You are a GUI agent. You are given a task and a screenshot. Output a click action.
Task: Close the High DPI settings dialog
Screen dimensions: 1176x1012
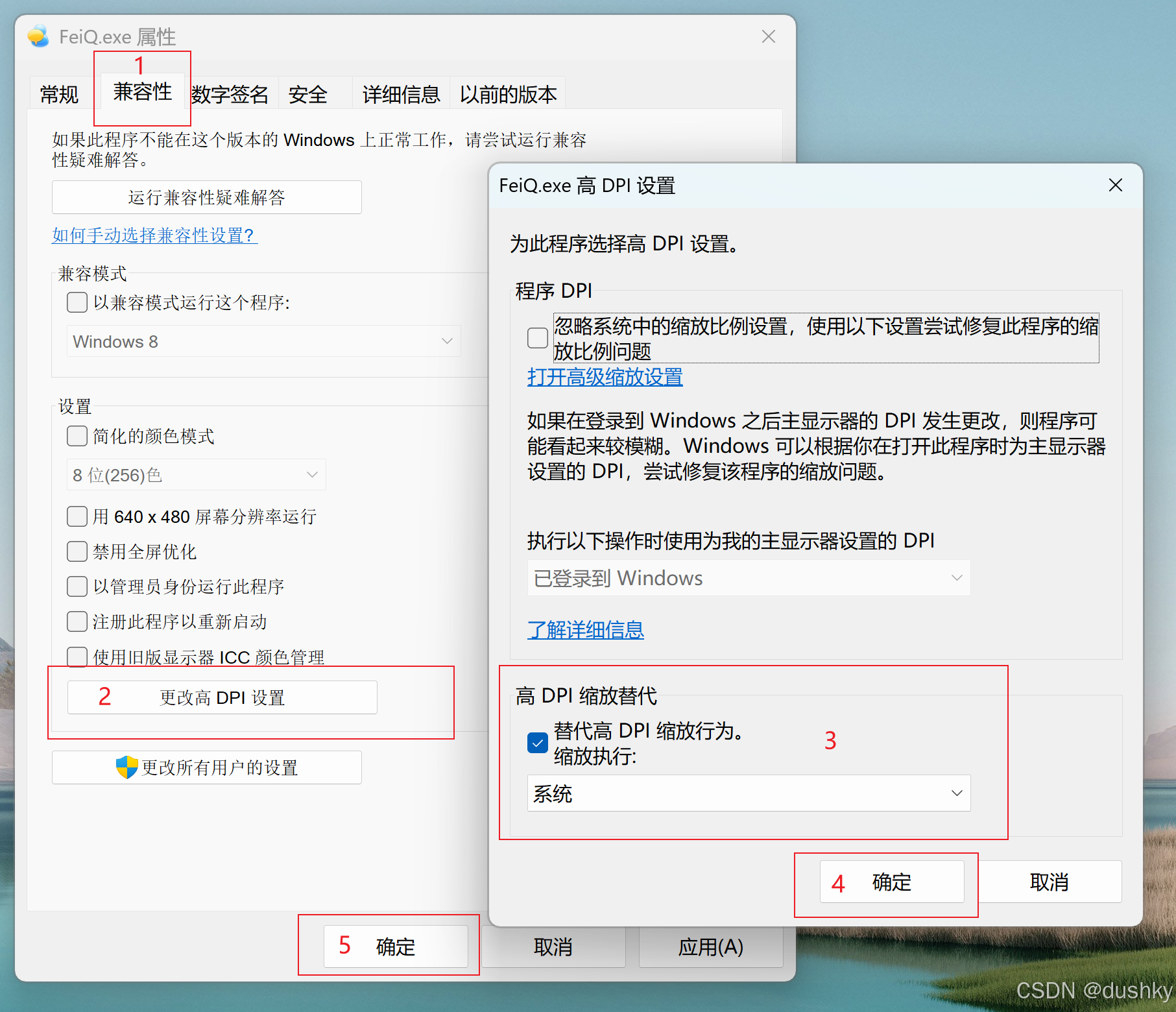(x=1116, y=186)
